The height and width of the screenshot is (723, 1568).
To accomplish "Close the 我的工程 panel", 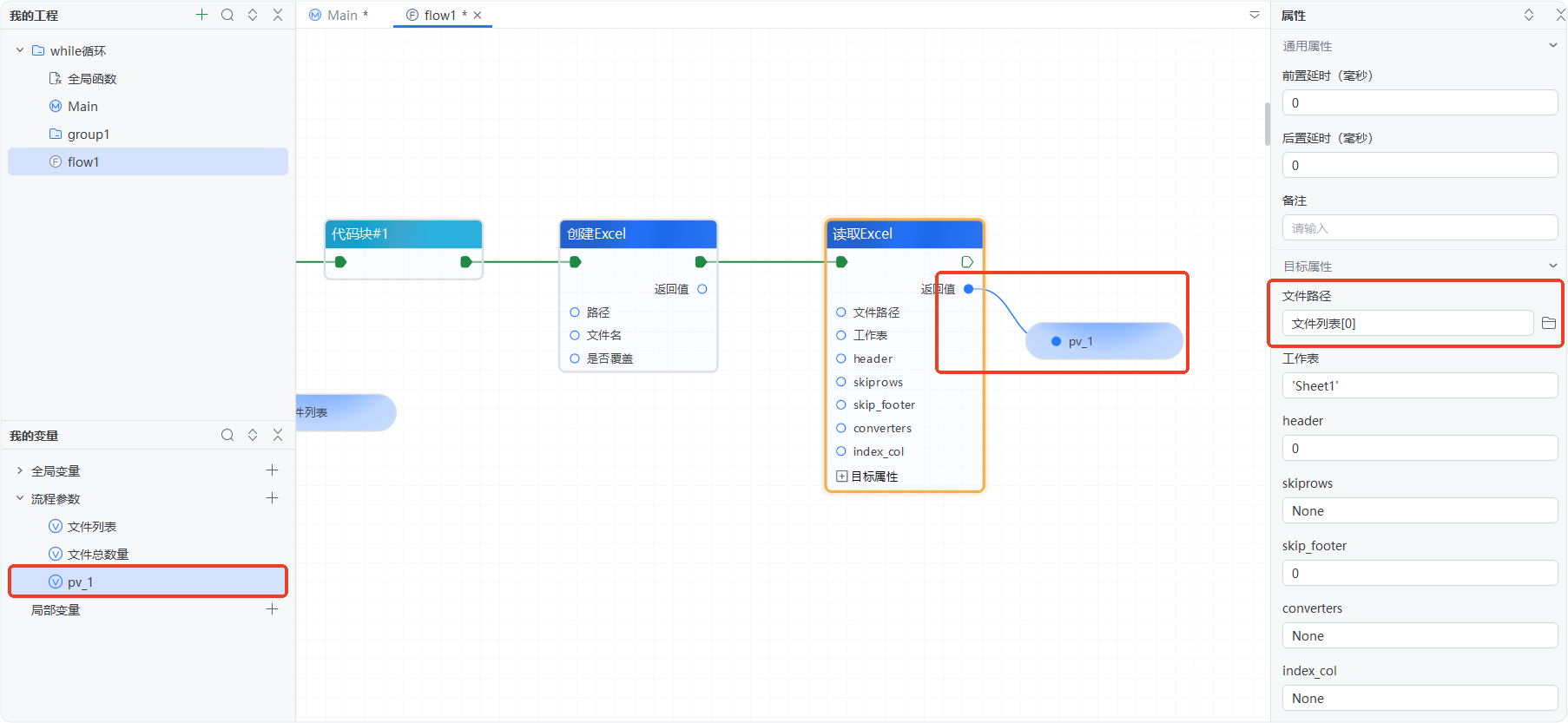I will click(x=278, y=15).
